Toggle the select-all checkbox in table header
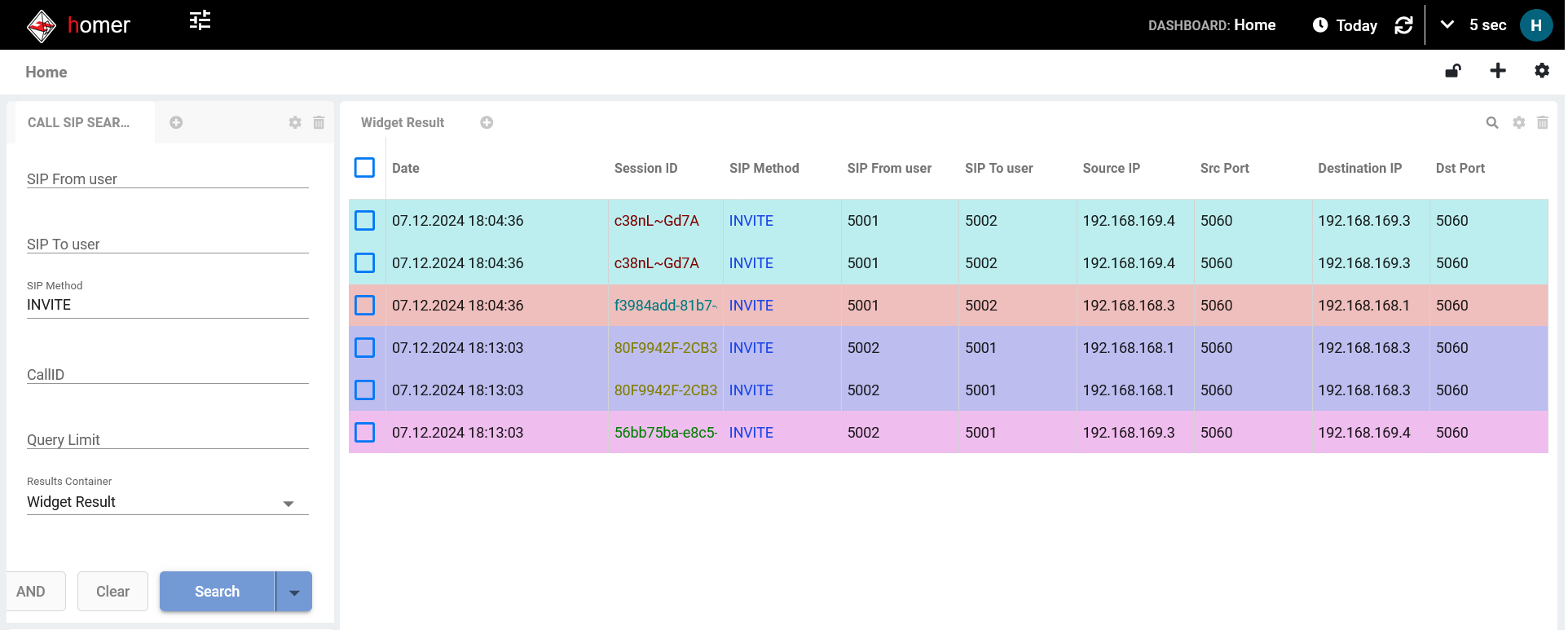The width and height of the screenshot is (1568, 630). coord(364,168)
